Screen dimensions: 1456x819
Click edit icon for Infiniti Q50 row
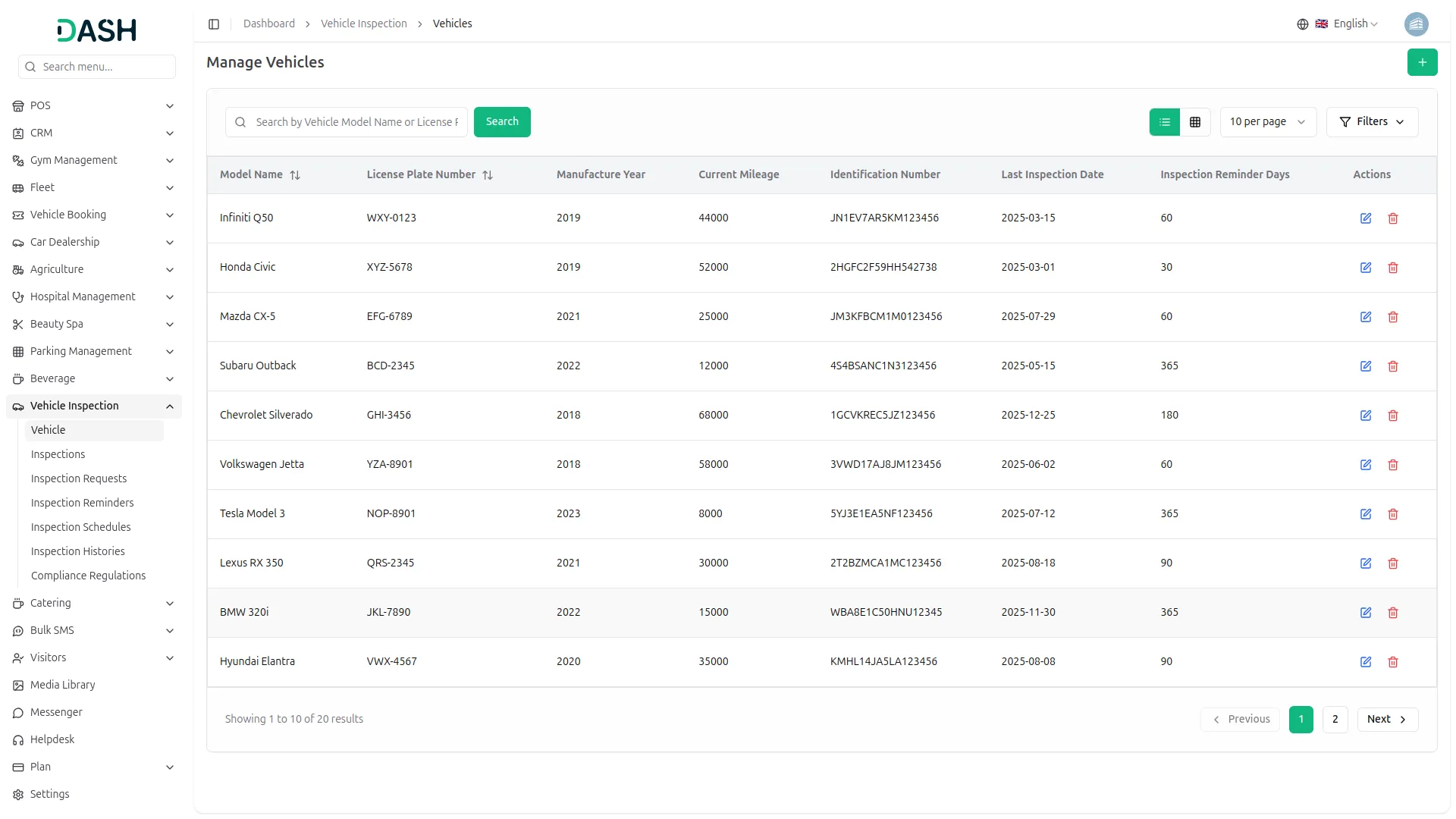point(1365,218)
